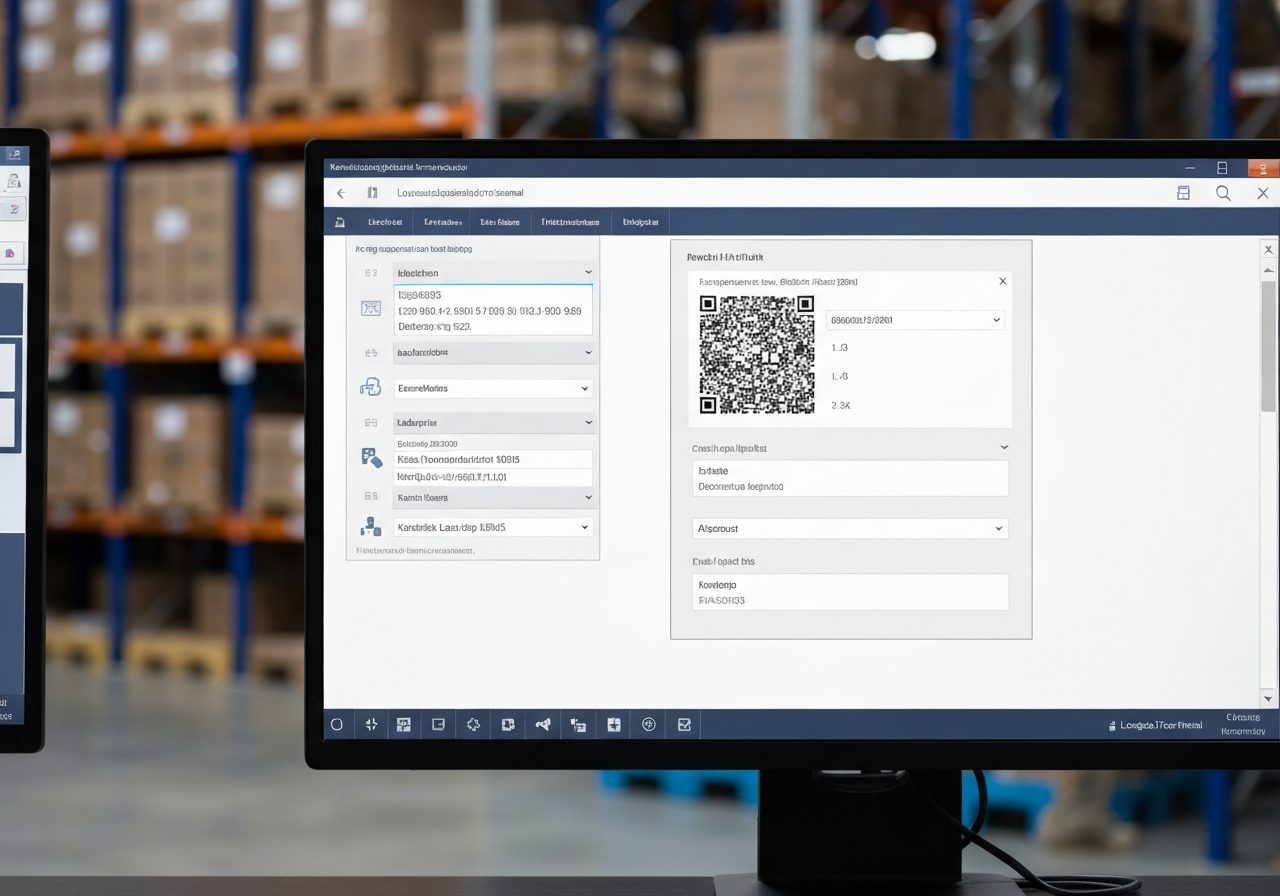Image resolution: width=1280 pixels, height=896 pixels.
Task: Click the Enab f opact bhs label
Action: point(723,561)
